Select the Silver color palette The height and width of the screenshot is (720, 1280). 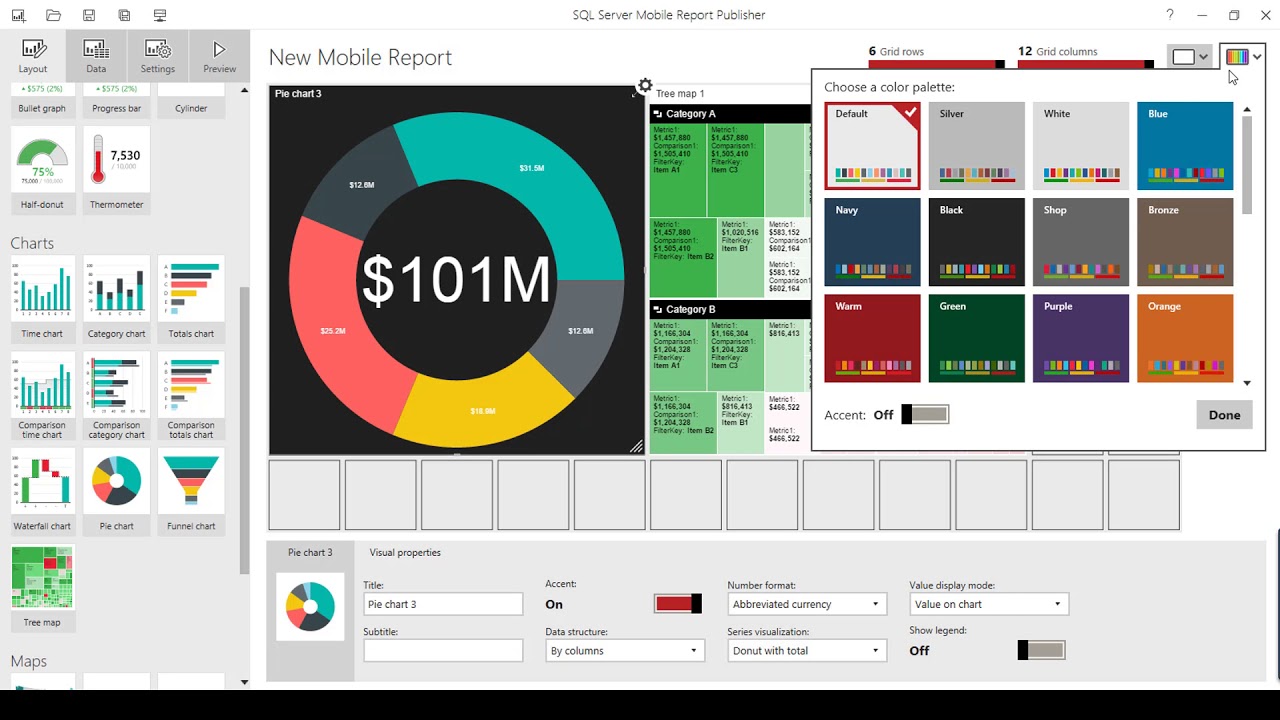tap(976, 146)
